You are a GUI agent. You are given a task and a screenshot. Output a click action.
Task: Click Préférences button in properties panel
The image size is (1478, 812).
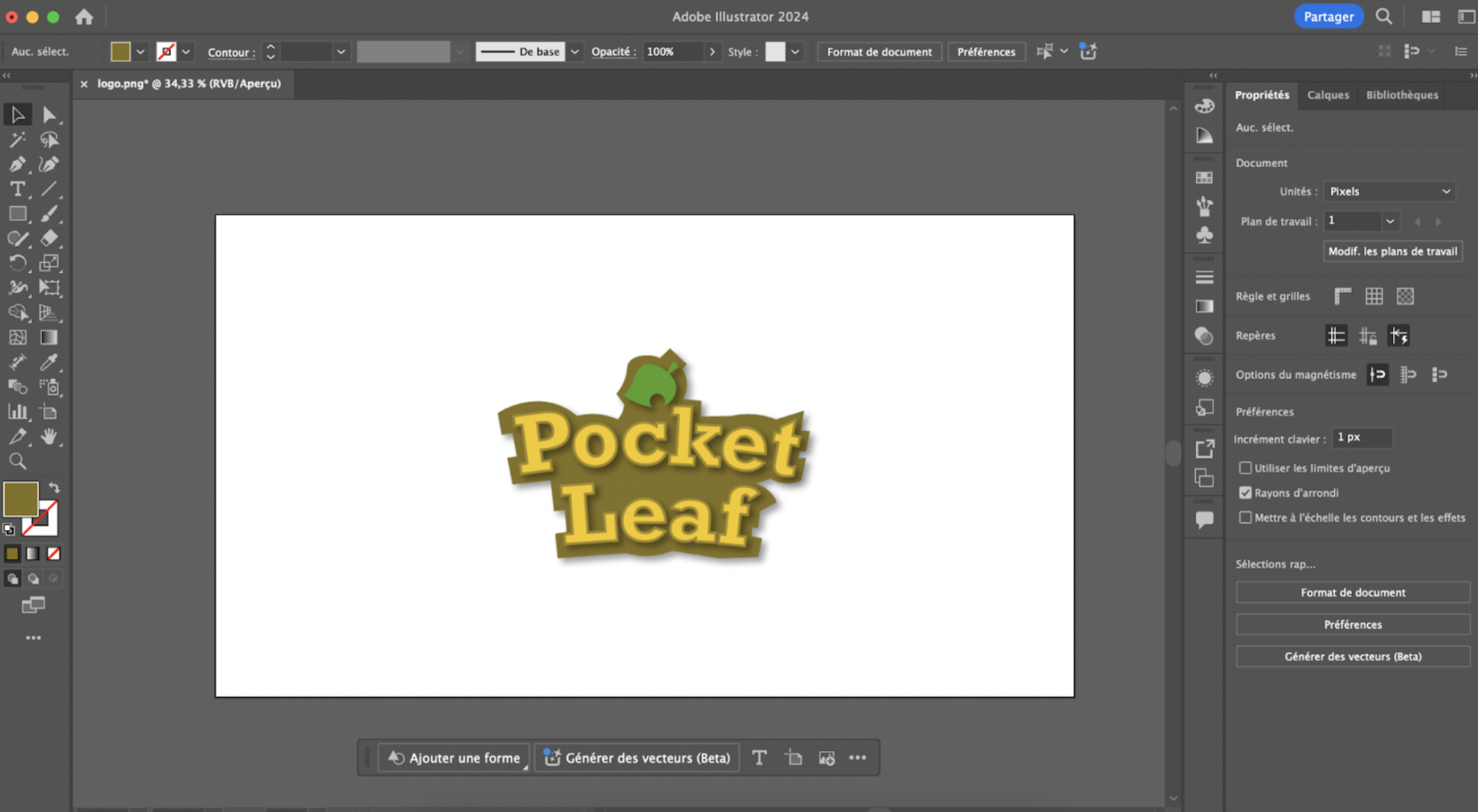tap(1352, 625)
